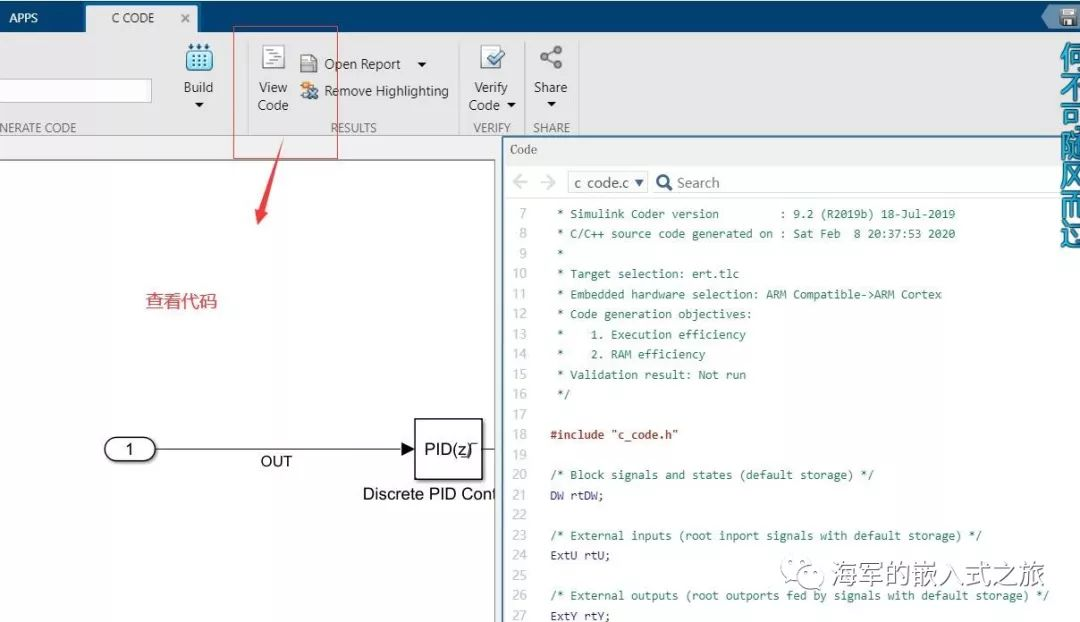Click the inport block labeled 1
Viewport: 1080px width, 622px height.
130,450
